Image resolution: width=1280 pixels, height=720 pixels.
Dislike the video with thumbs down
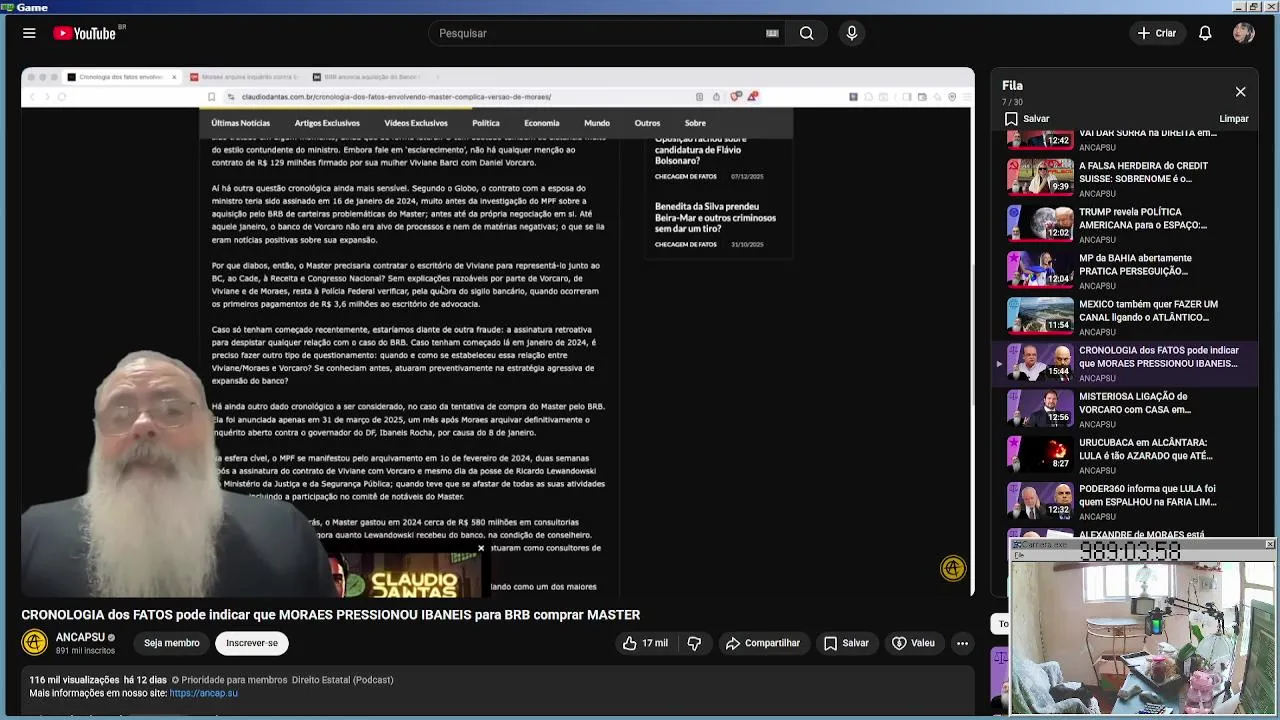click(x=694, y=643)
